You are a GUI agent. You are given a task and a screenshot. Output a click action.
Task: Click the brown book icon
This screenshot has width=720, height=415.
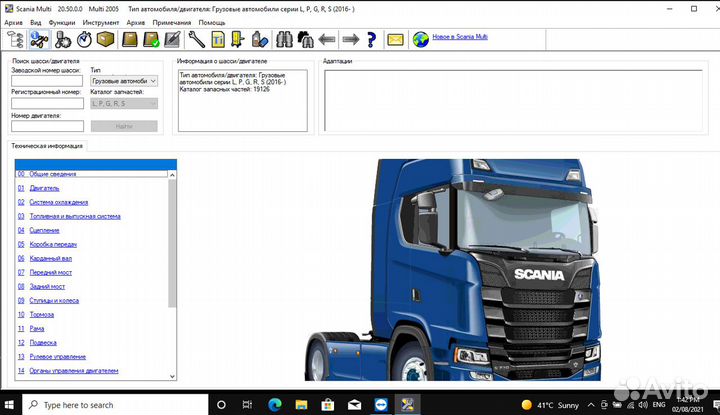(x=129, y=40)
